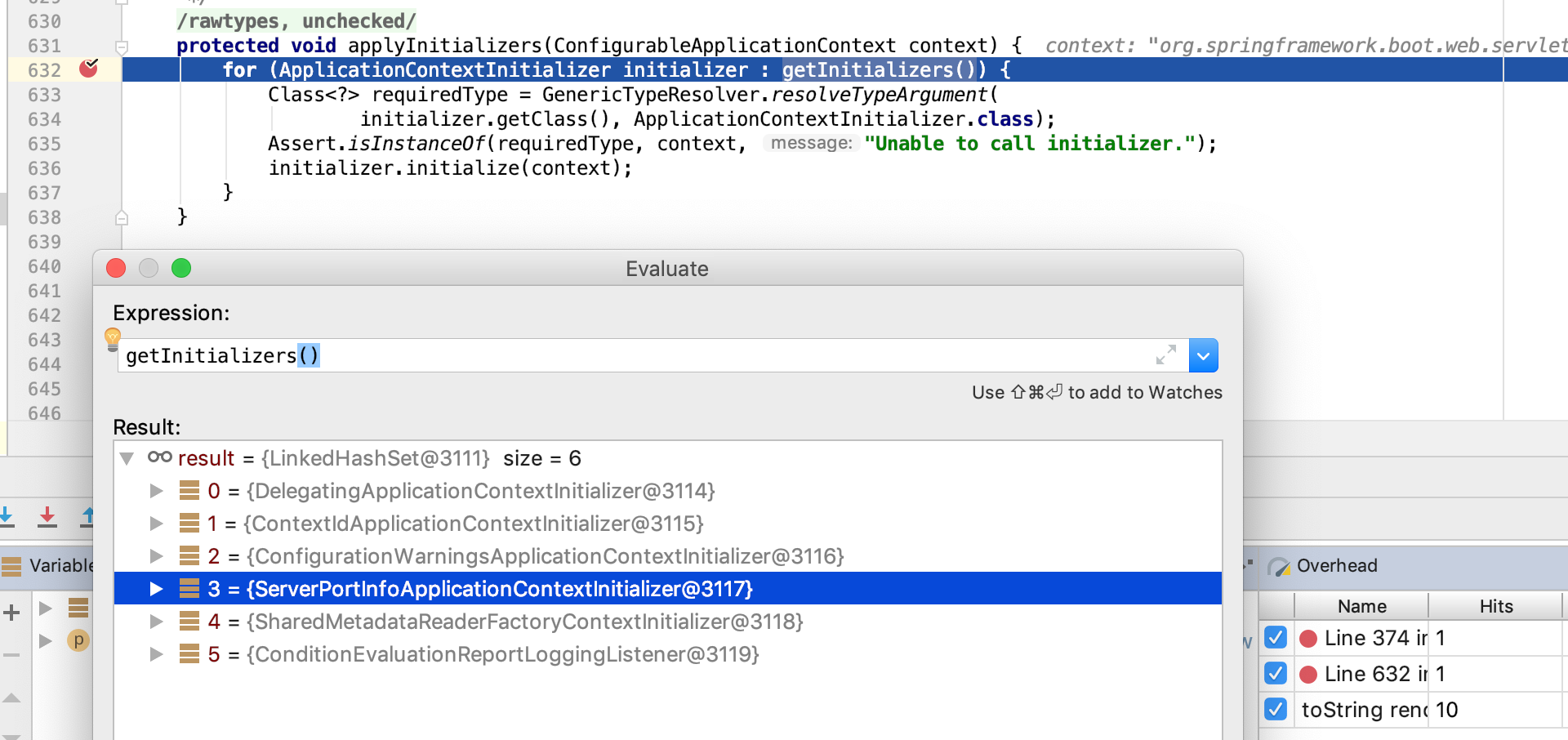The width and height of the screenshot is (1568, 740).
Task: Expand the DelegatingApplicationContextInitializer entry
Action: (x=156, y=491)
